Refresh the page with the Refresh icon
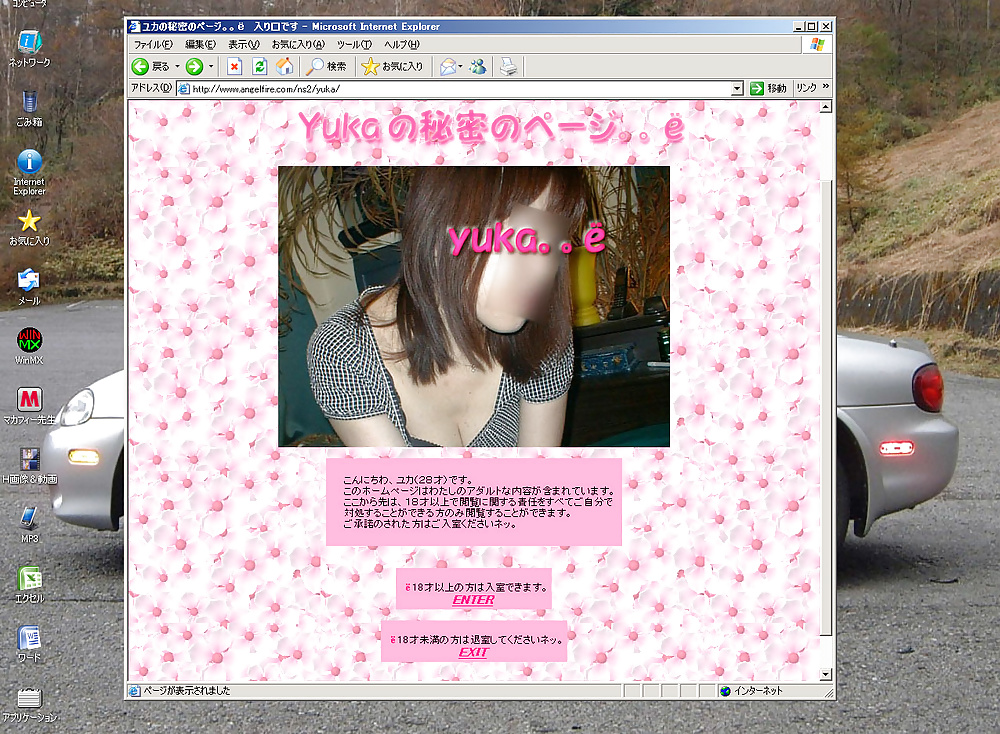Viewport: 1000px width, 734px height. point(260,67)
